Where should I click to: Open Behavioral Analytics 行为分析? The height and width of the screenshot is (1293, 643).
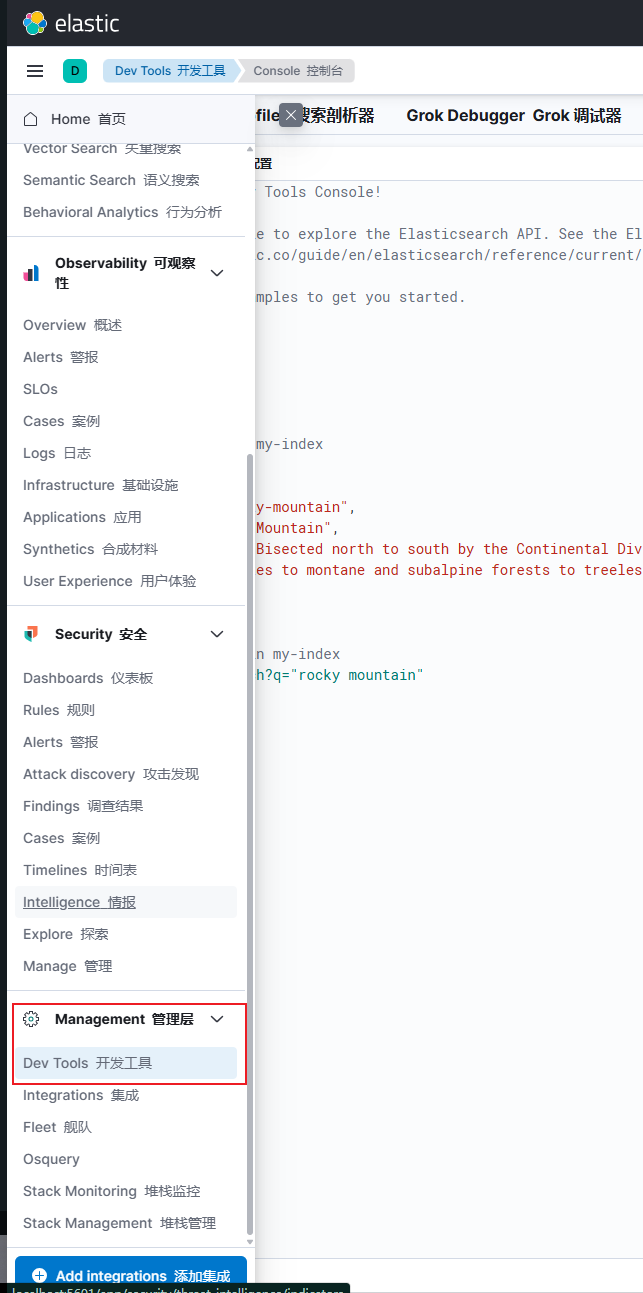(x=123, y=212)
